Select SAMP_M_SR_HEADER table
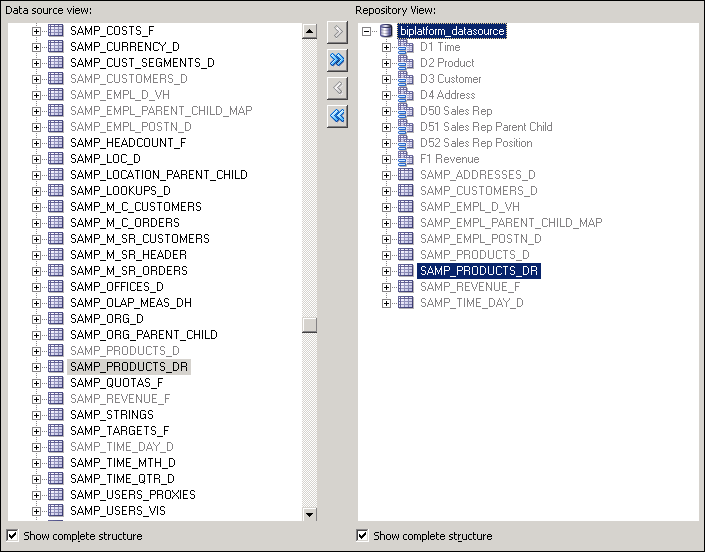This screenshot has width=705, height=552. 128,255
